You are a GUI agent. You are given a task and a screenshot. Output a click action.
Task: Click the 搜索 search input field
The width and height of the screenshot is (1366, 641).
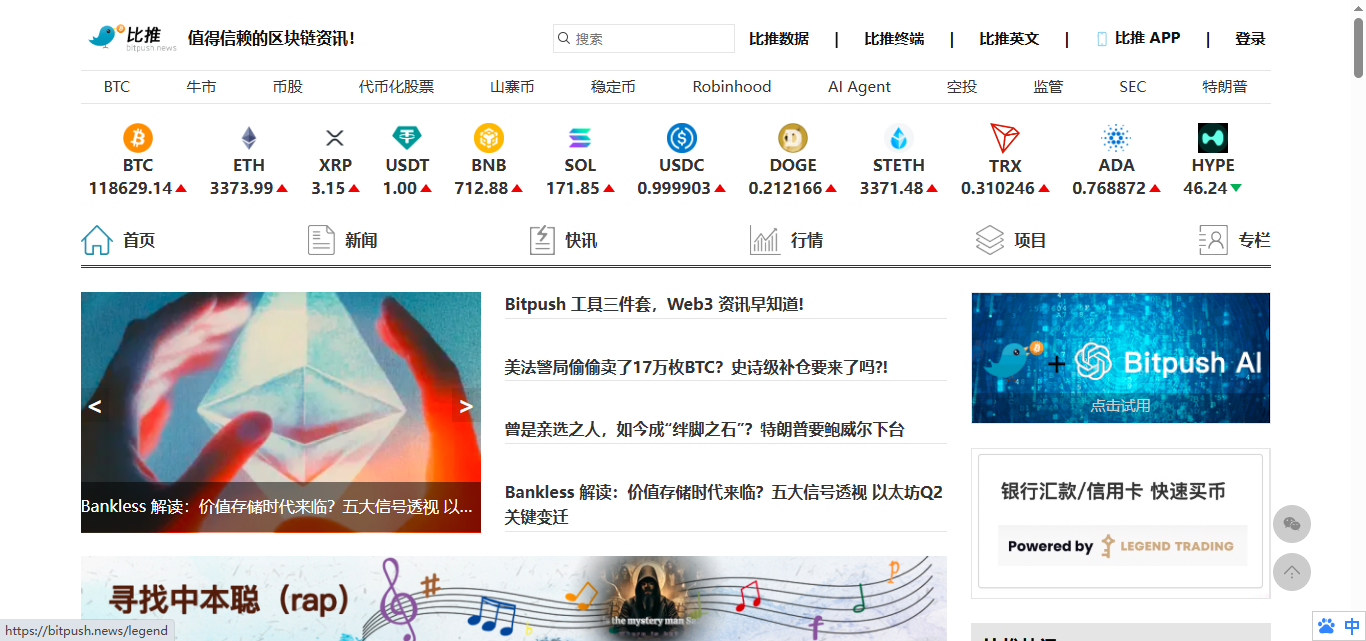(644, 38)
